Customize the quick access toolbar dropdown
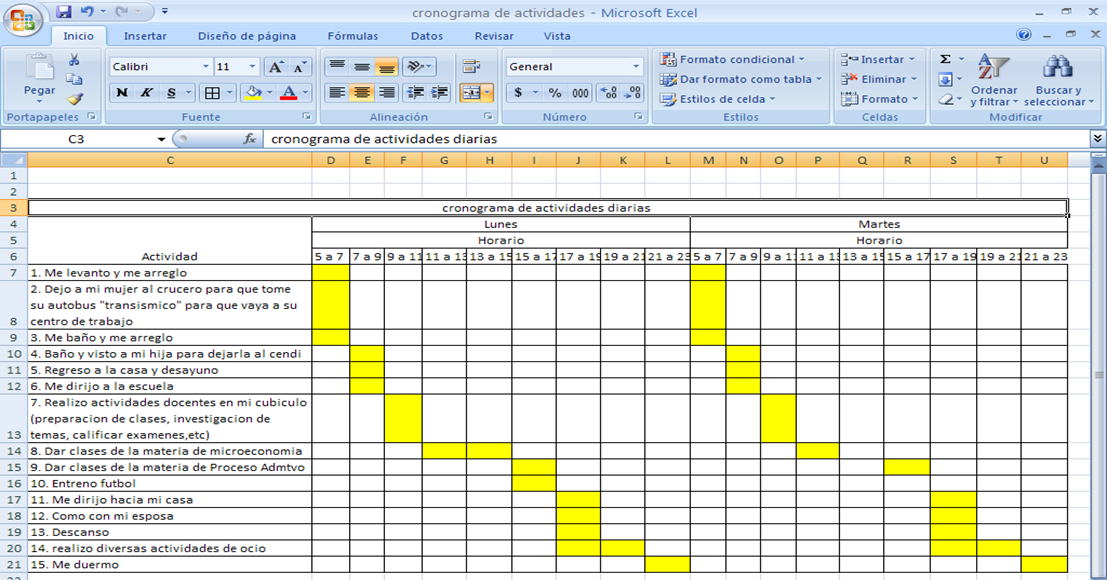1107x580 pixels. point(164,12)
